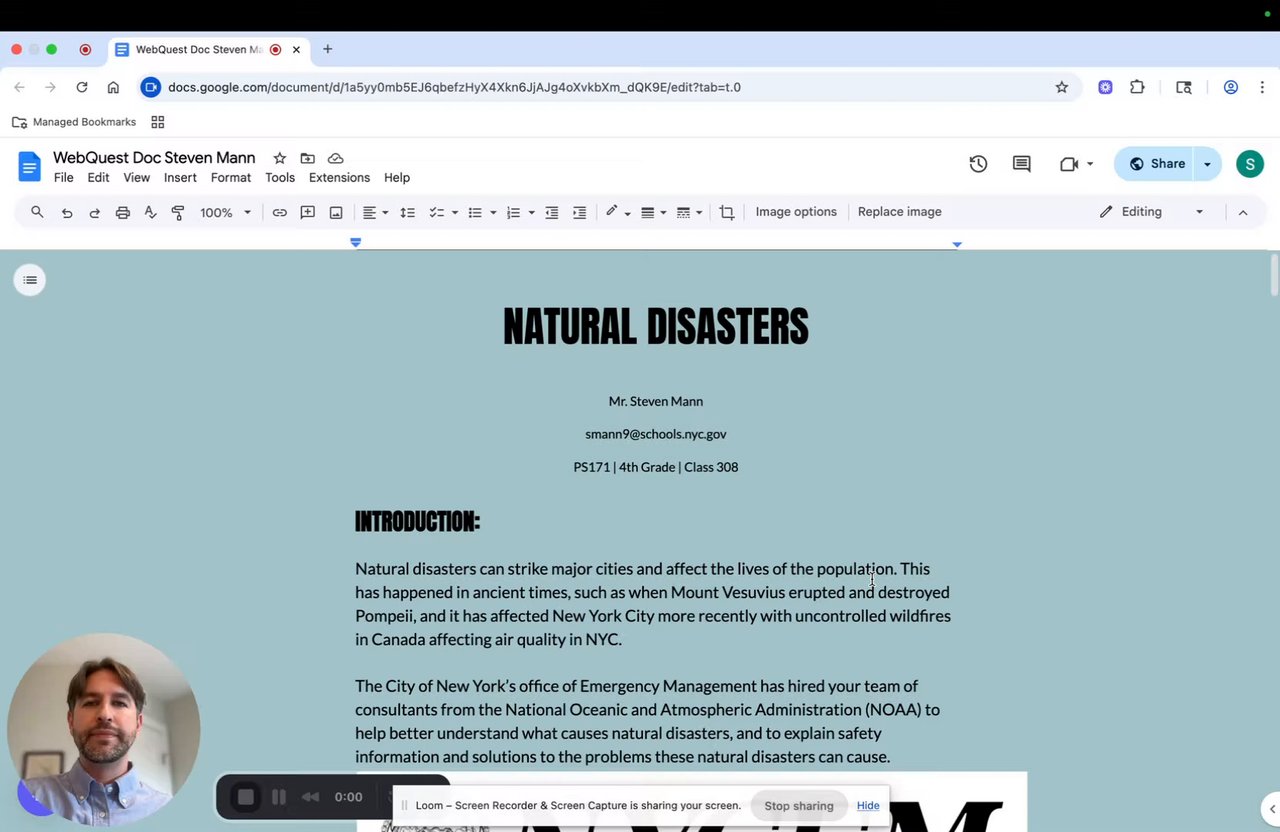Click Stop sharing in Loom bar
Screen dimensions: 1280x832
click(x=799, y=805)
